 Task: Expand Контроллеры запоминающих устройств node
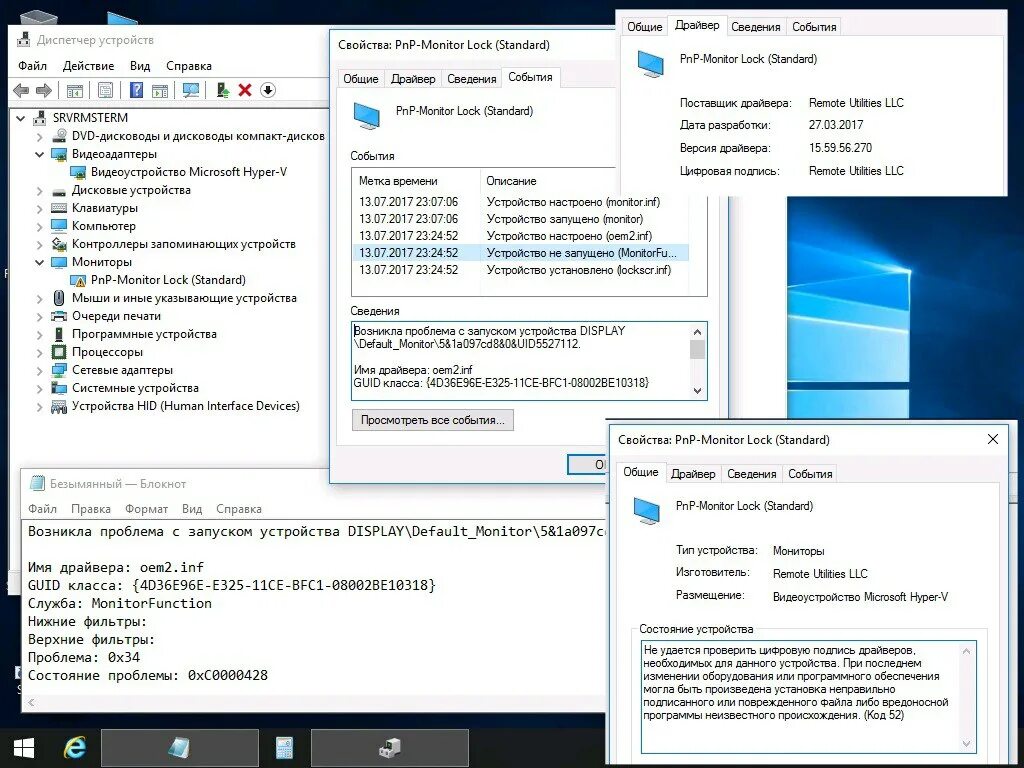(x=39, y=244)
